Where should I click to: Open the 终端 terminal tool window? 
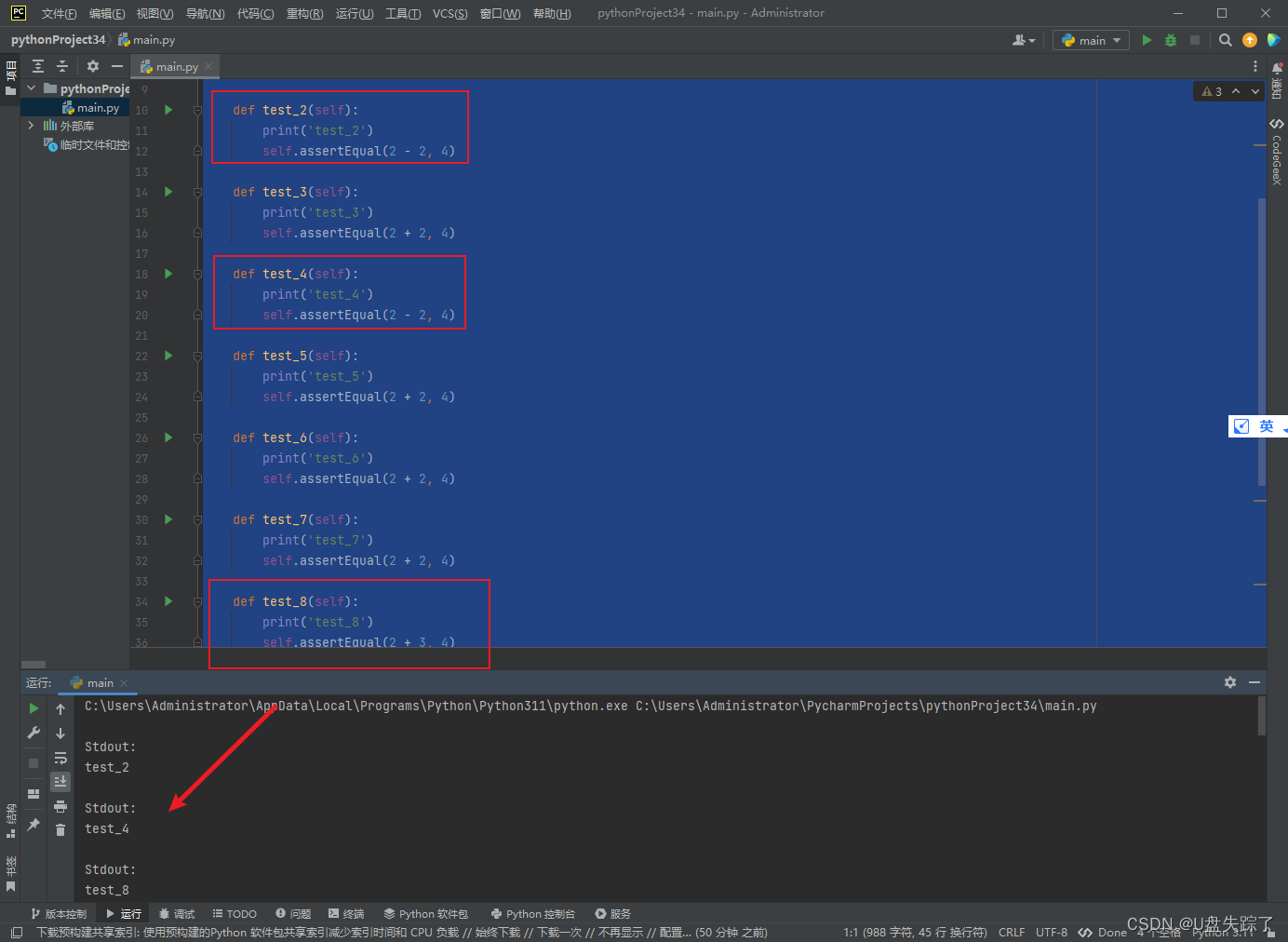click(346, 914)
